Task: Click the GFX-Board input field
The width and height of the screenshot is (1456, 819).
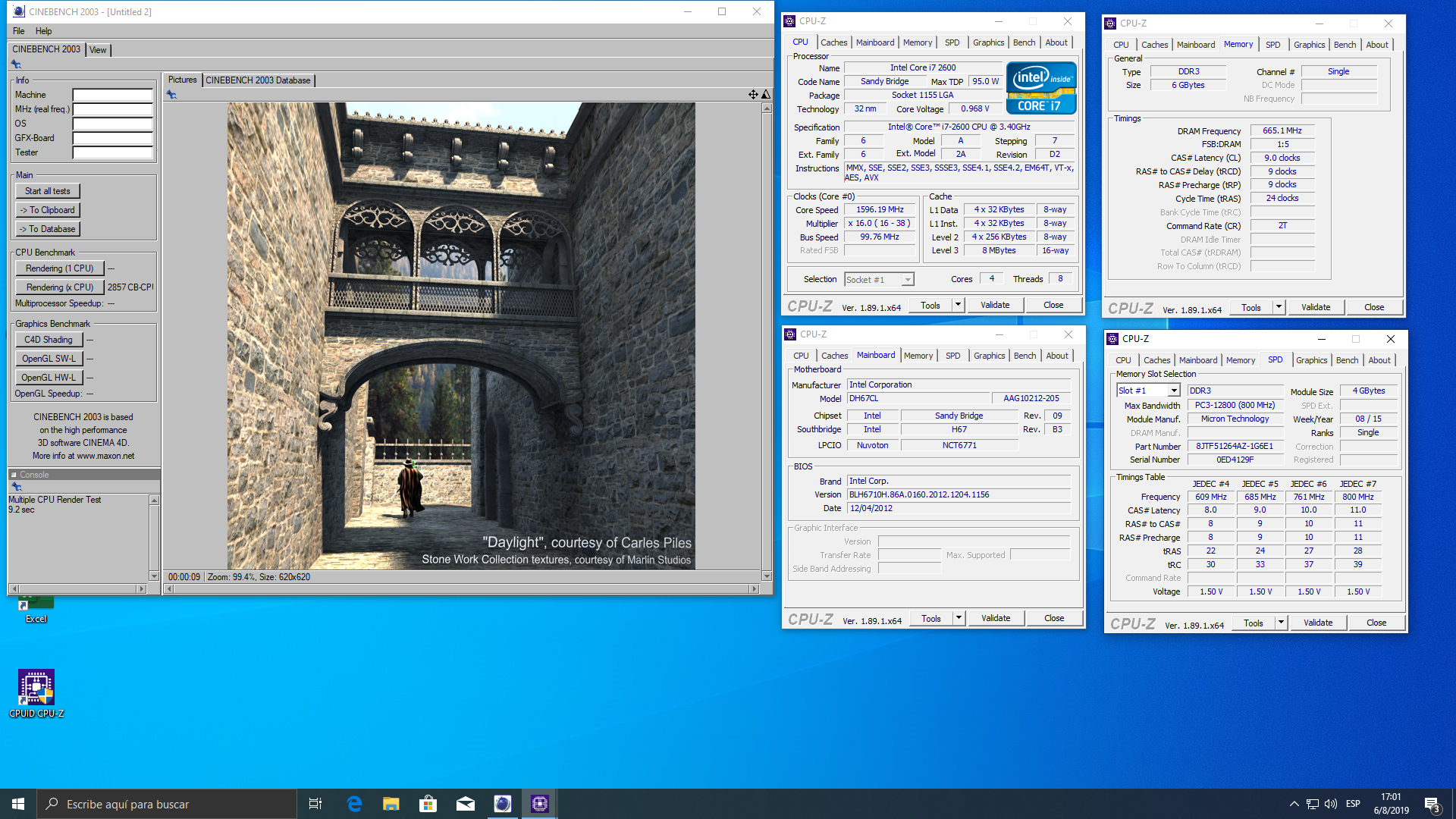Action: pos(112,138)
